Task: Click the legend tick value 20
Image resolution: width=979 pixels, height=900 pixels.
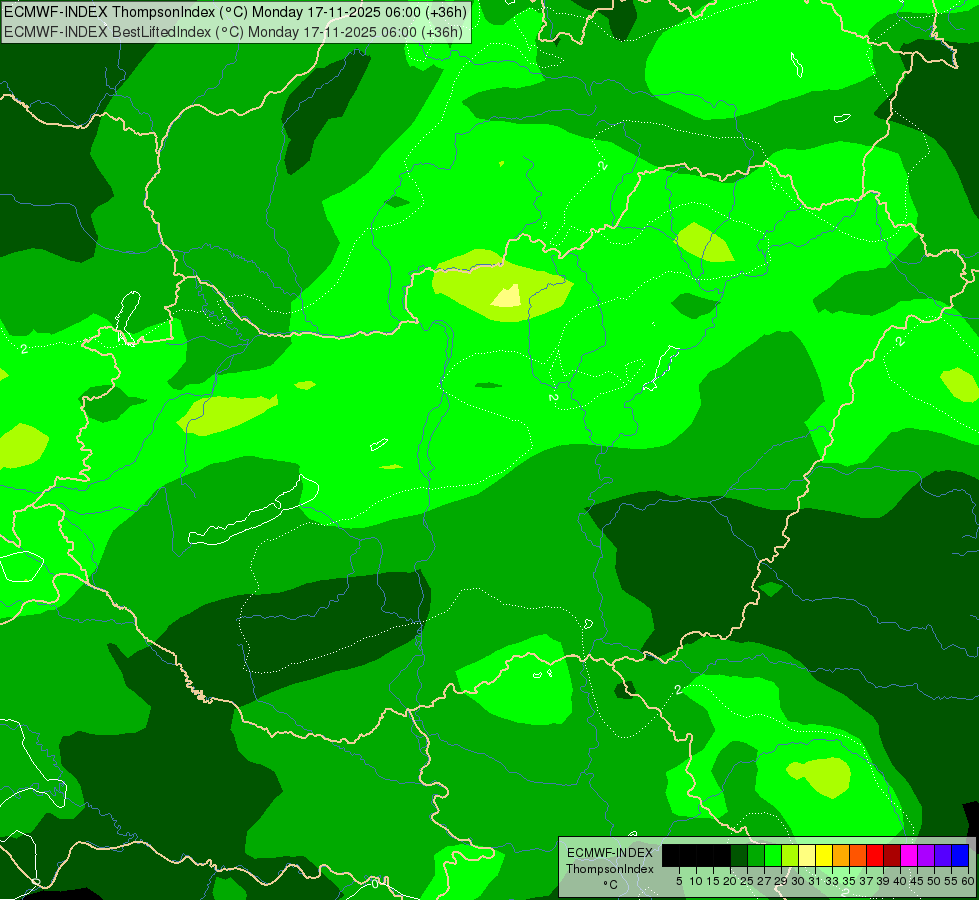Action: click(730, 881)
